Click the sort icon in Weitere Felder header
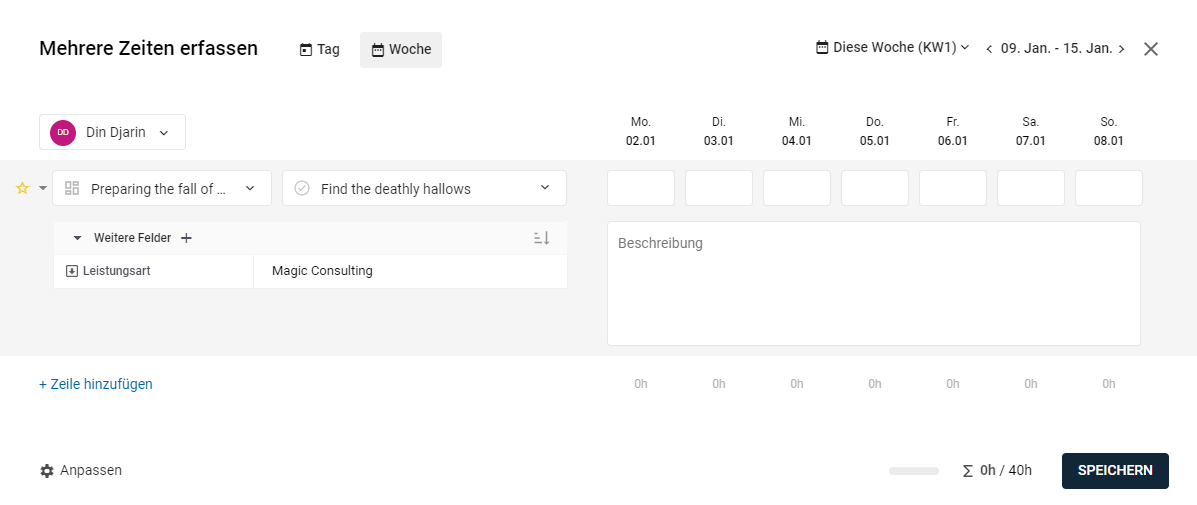 pyautogui.click(x=542, y=238)
